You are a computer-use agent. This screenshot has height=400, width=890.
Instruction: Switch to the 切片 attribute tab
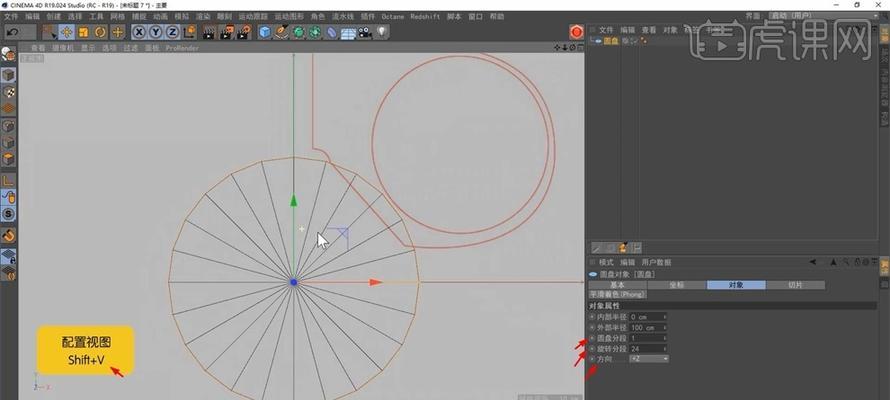tap(796, 285)
